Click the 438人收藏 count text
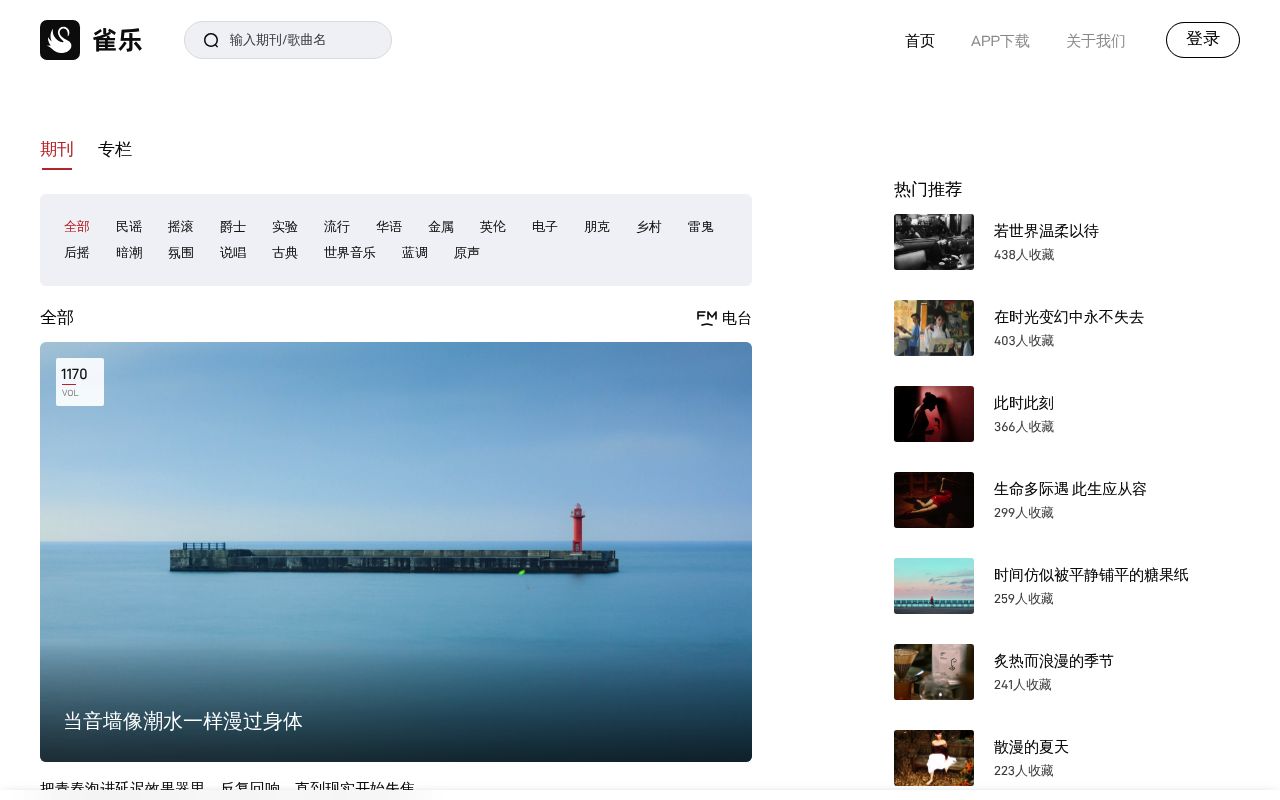 tap(1024, 255)
